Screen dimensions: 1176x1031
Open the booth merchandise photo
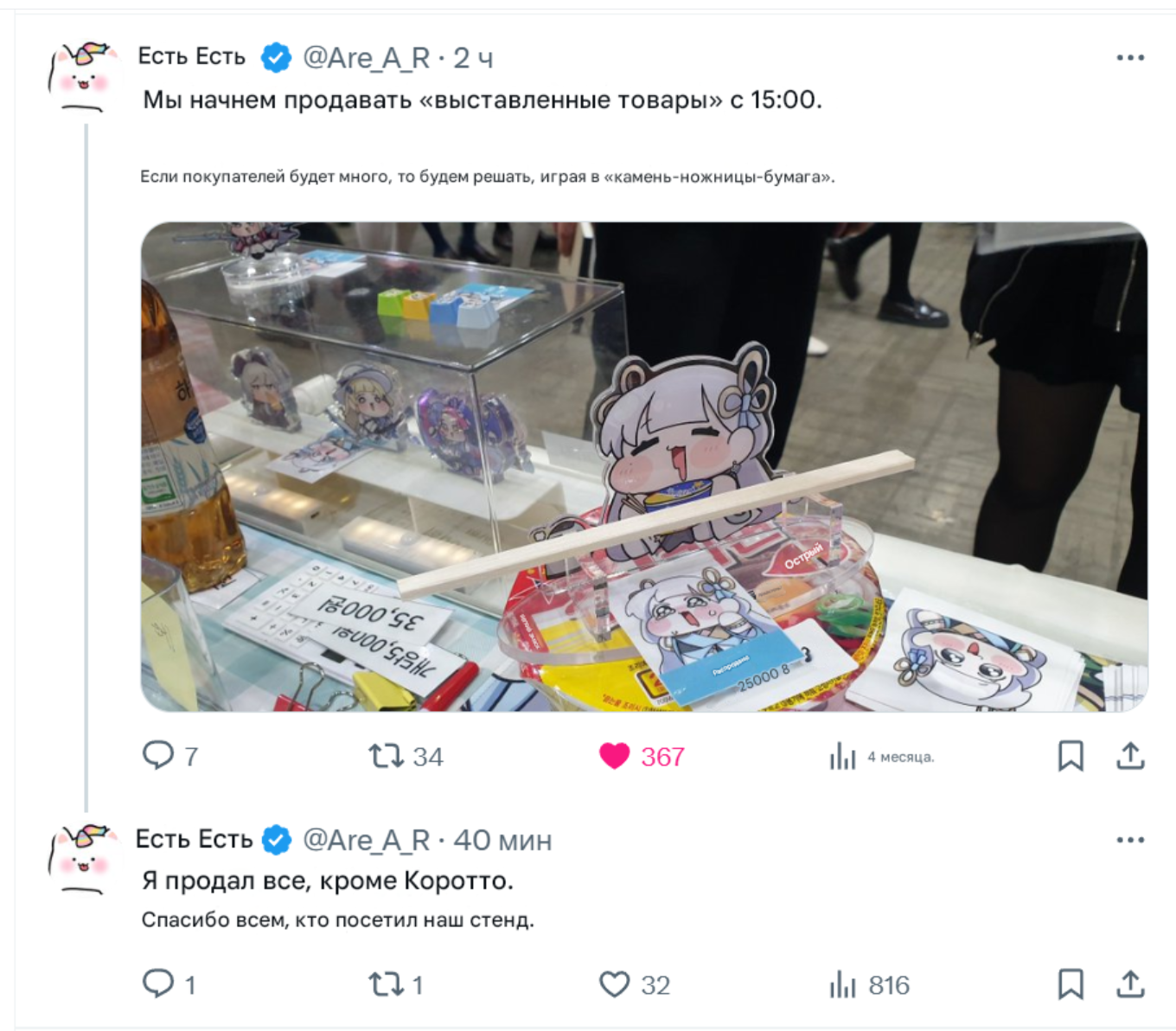pos(644,467)
